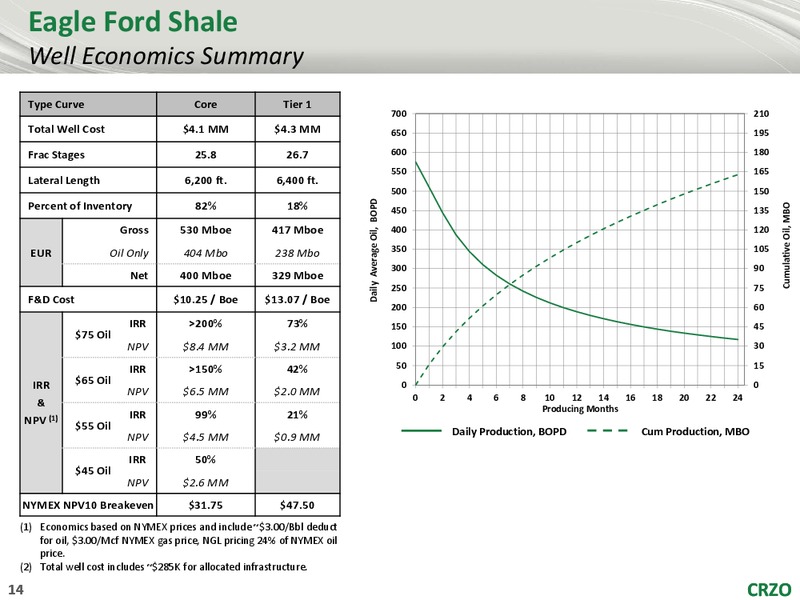Click the '$10.25 / Boe' cell
Viewport: 800px width, 600px height.
[x=206, y=299]
